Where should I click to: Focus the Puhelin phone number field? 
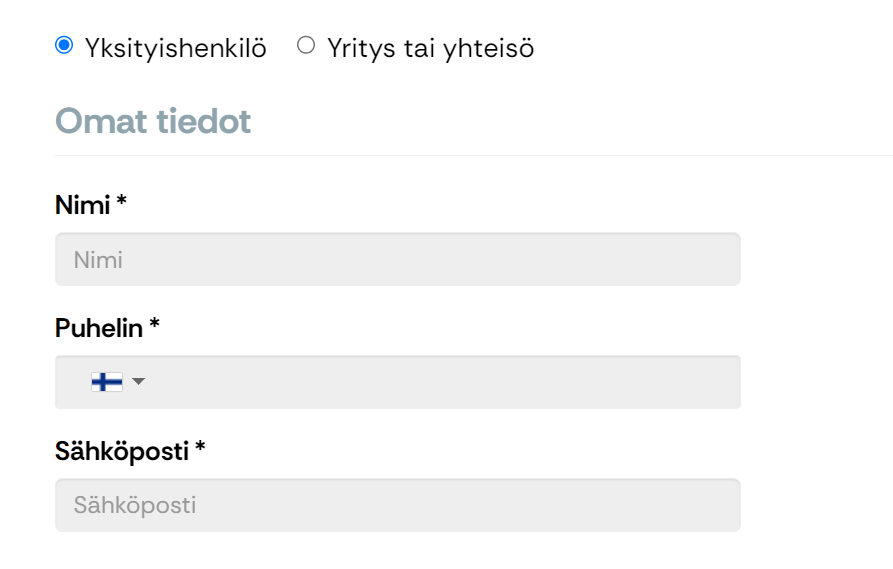pyautogui.click(x=398, y=382)
